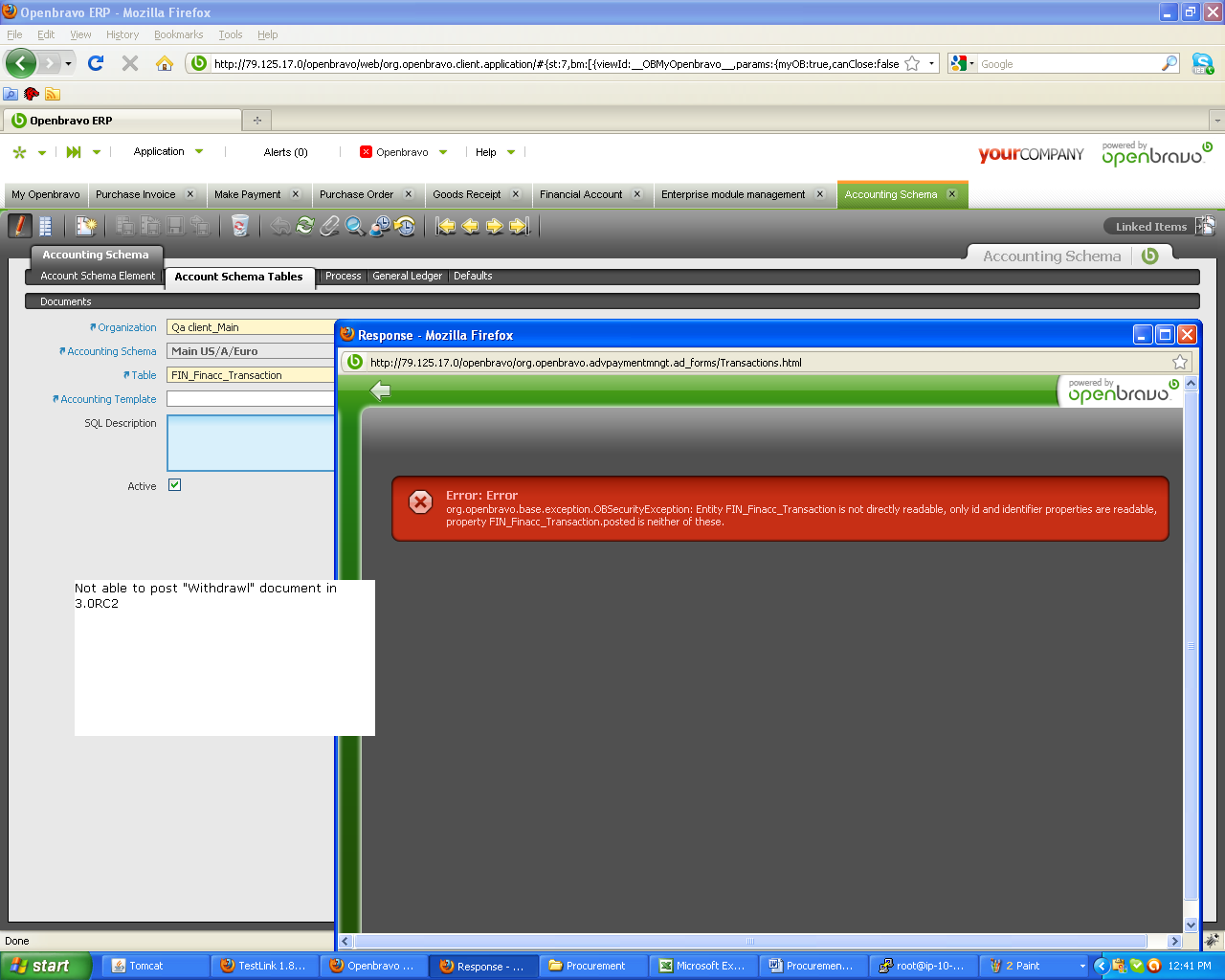The image size is (1225, 980).
Task: Go to the next record
Action: coord(495,226)
